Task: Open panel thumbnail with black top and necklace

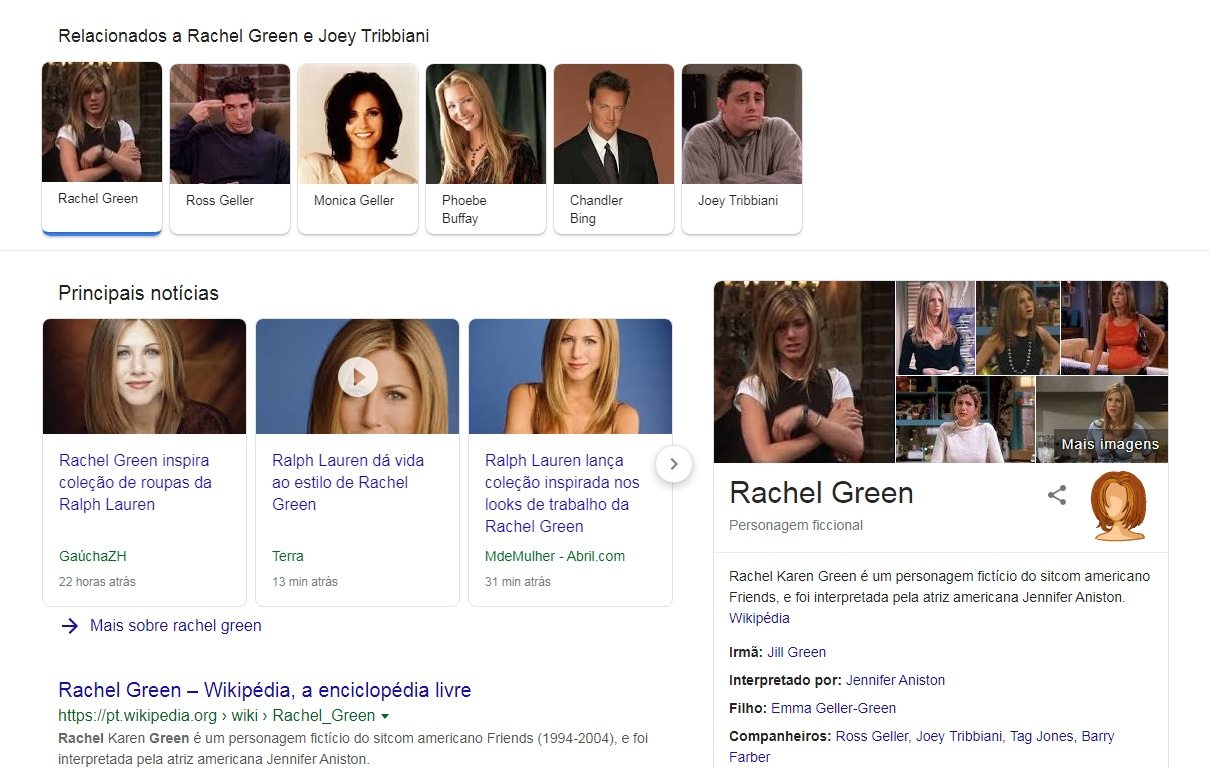Action: [x=1017, y=327]
